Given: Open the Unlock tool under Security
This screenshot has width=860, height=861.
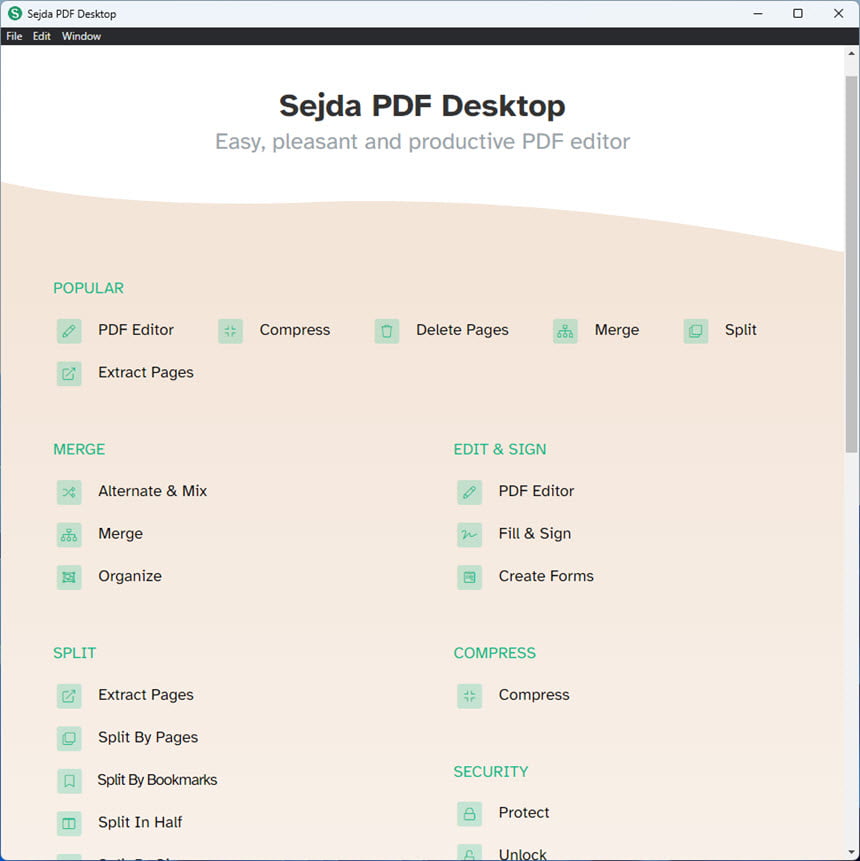Looking at the screenshot, I should (522, 854).
